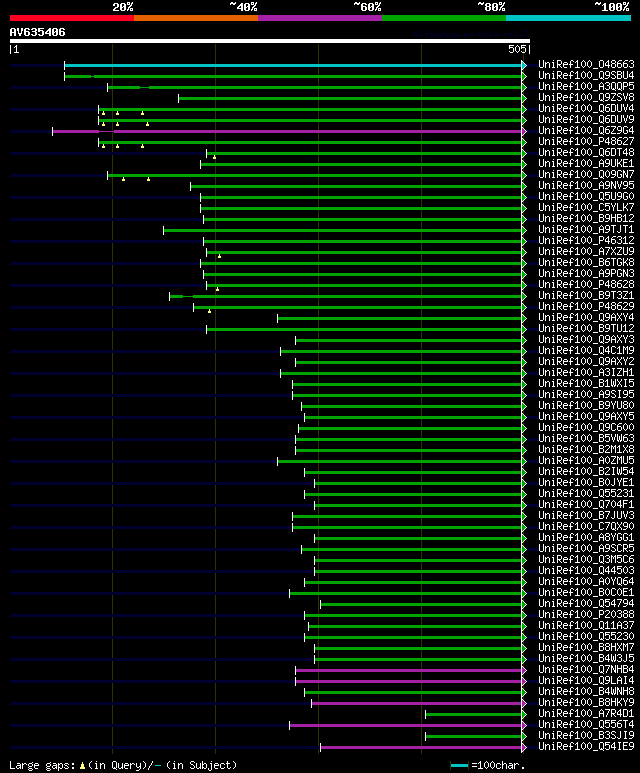
Task: Click the white query sequence ruler bar
Action: tap(270, 41)
